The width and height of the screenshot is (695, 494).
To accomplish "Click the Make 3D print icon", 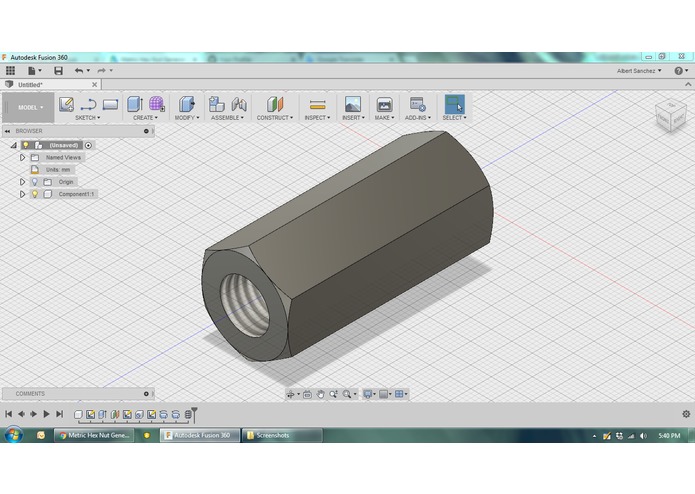I will 384,104.
